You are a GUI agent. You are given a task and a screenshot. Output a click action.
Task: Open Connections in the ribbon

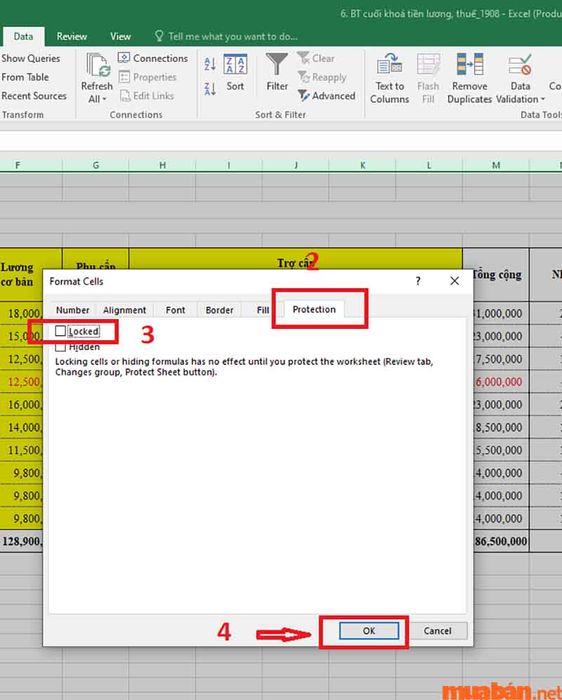click(x=153, y=58)
